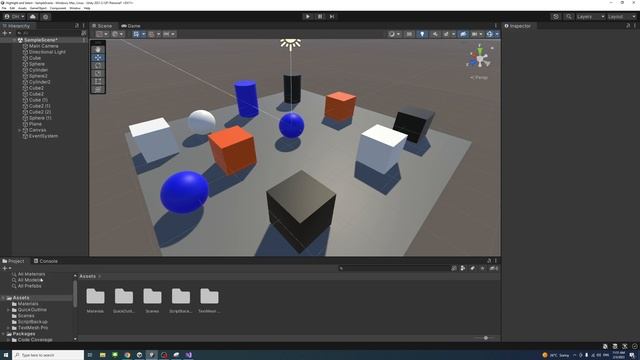Image resolution: width=640 pixels, height=360 pixels.
Task: Toggle Persp projection label
Action: point(480,77)
